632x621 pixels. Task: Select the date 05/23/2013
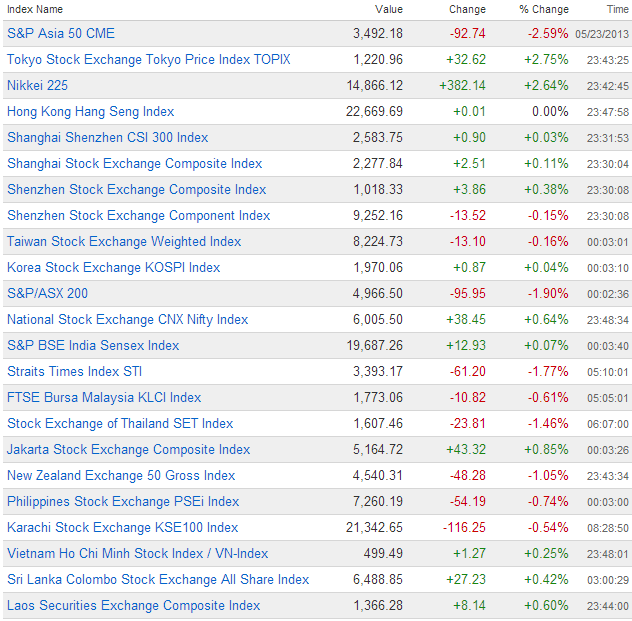pos(602,34)
